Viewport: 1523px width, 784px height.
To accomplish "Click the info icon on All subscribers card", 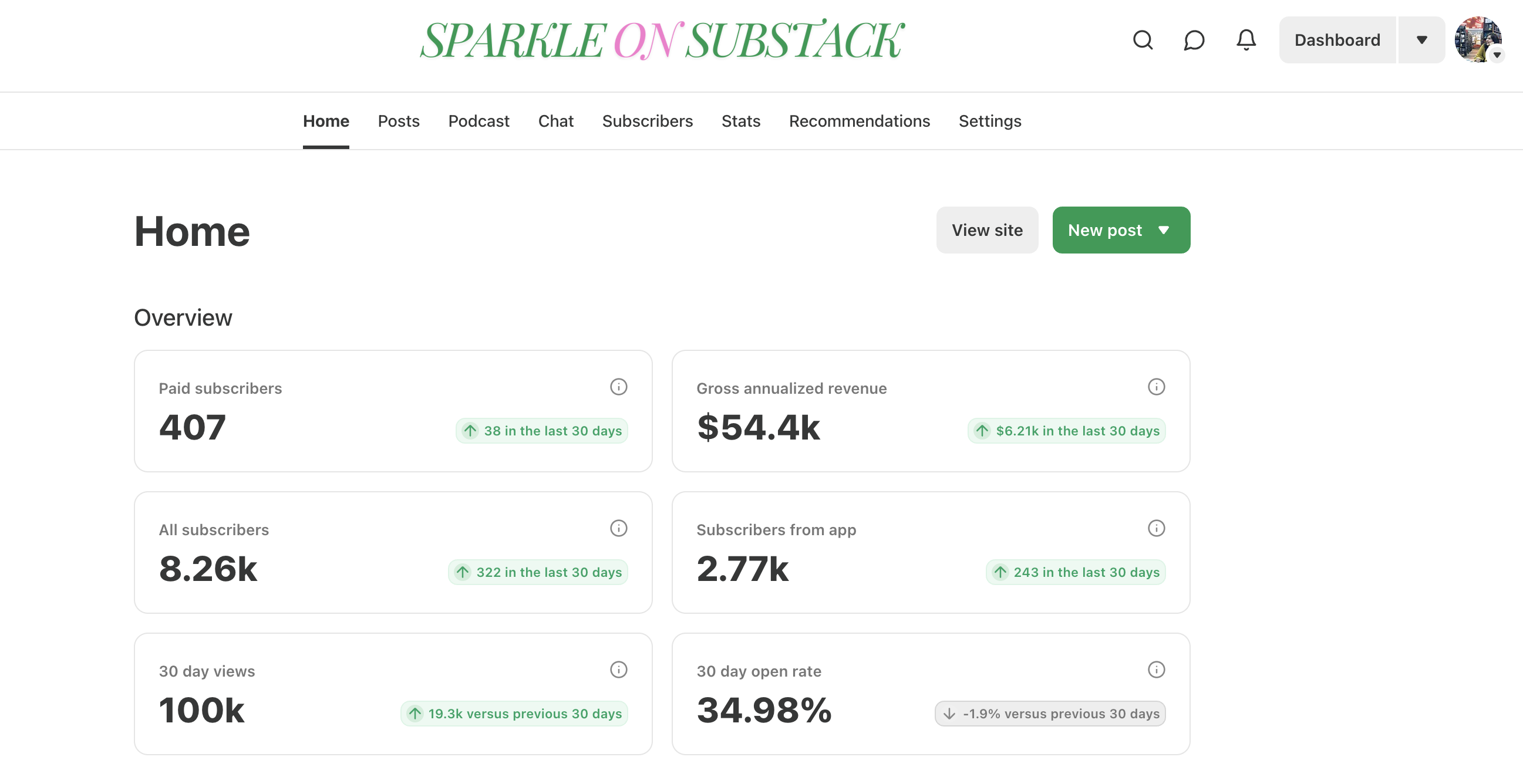I will pyautogui.click(x=618, y=528).
